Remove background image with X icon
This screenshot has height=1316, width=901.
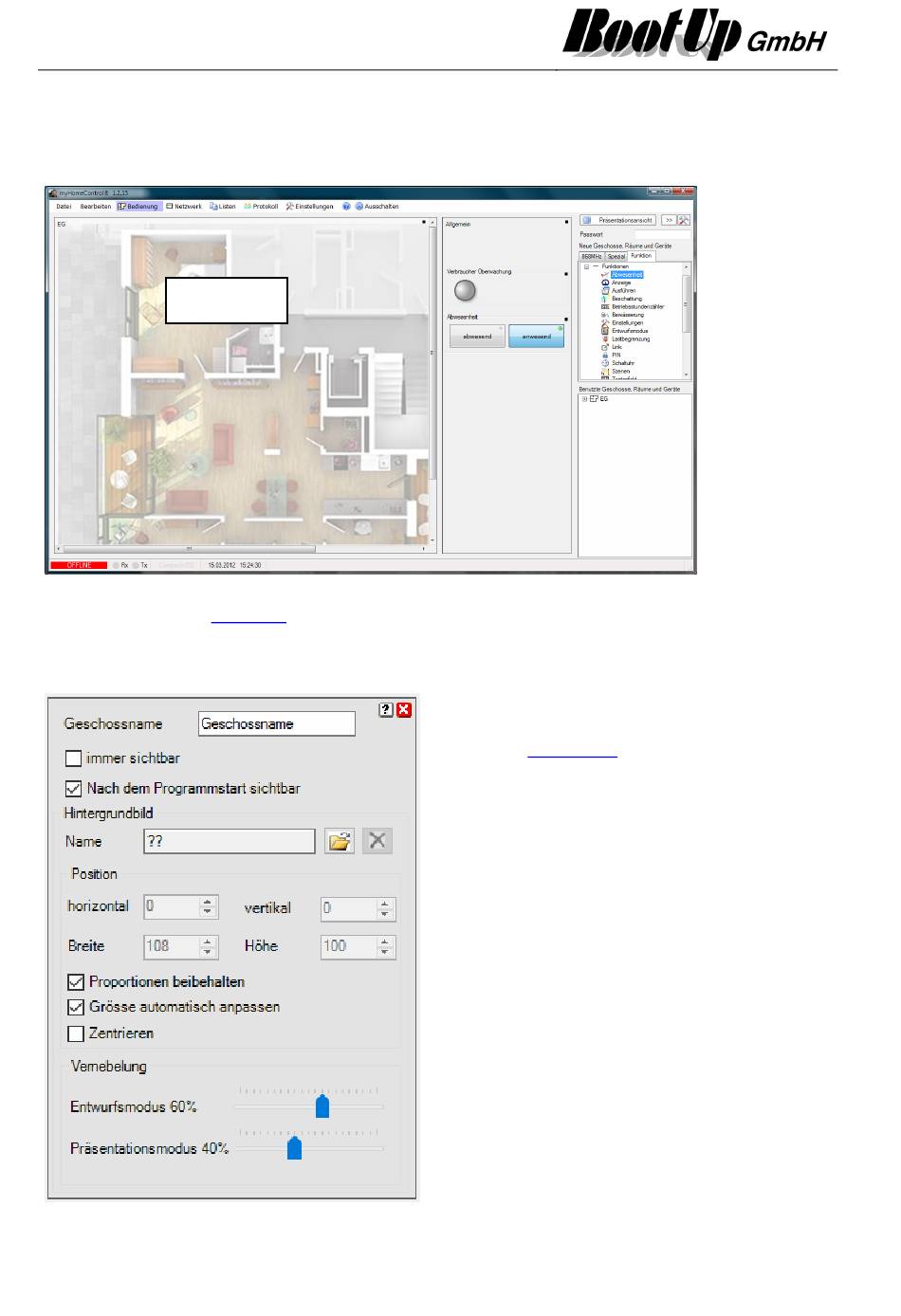click(x=377, y=841)
